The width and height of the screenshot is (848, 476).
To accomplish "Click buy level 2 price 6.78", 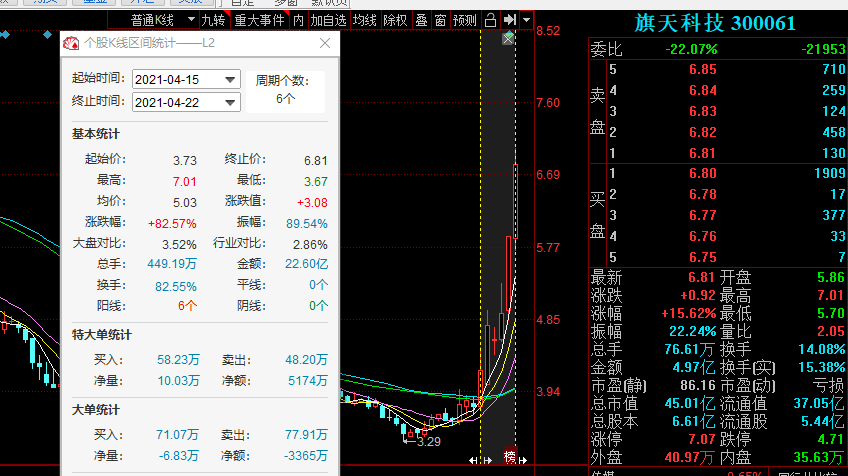I will (703, 194).
